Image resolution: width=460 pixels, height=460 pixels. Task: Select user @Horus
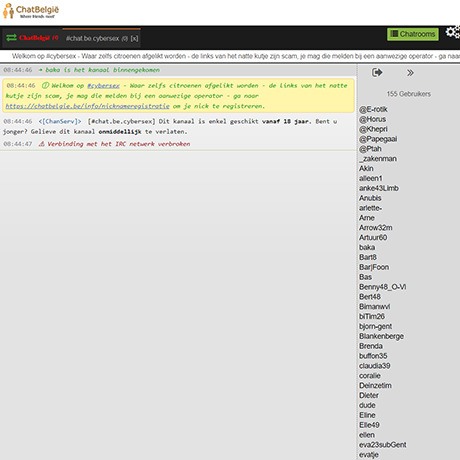point(372,119)
